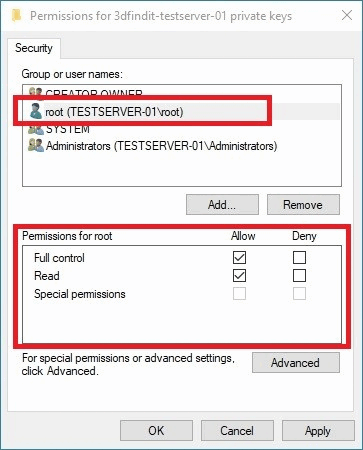Screen dimensions: 363x450
Task: Switch to the Security tab
Action: [x=34, y=48]
